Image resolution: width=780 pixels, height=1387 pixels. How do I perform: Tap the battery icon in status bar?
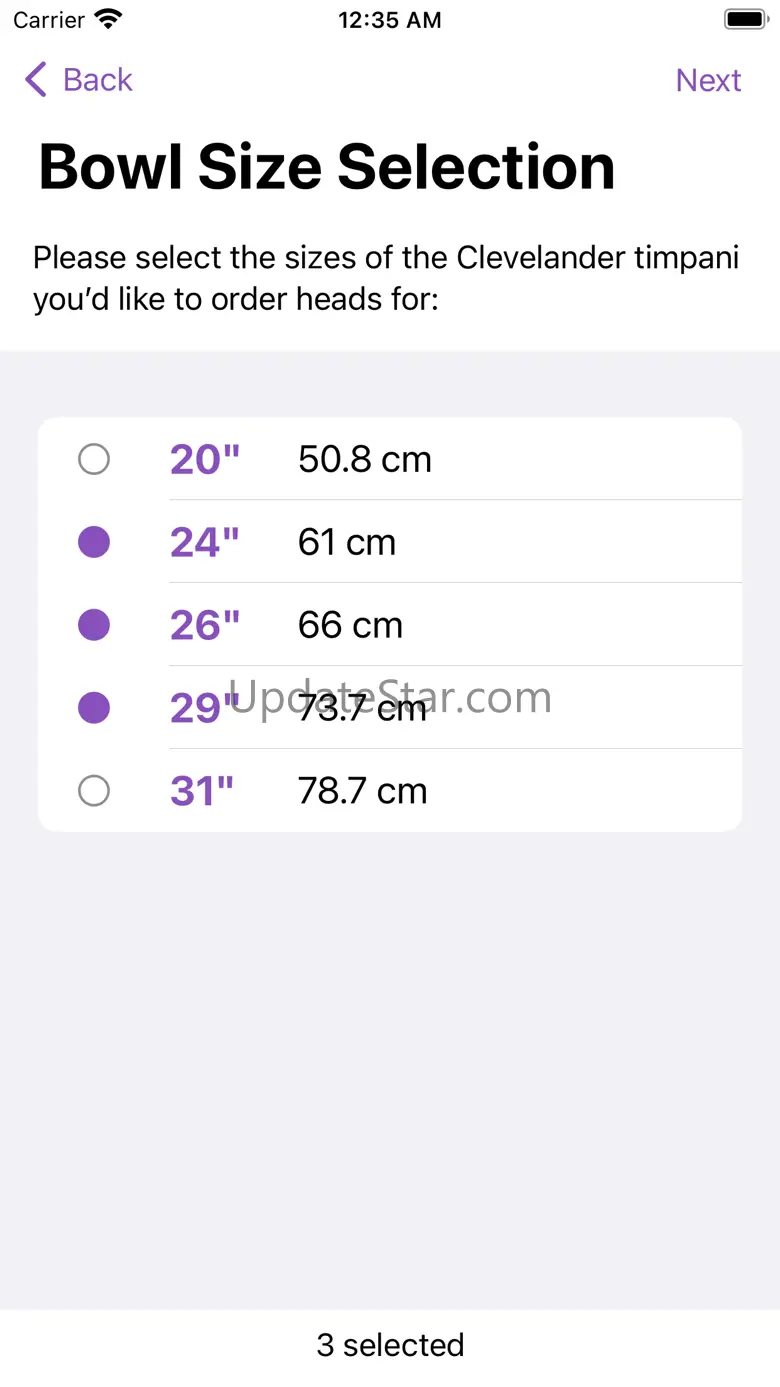[x=745, y=20]
